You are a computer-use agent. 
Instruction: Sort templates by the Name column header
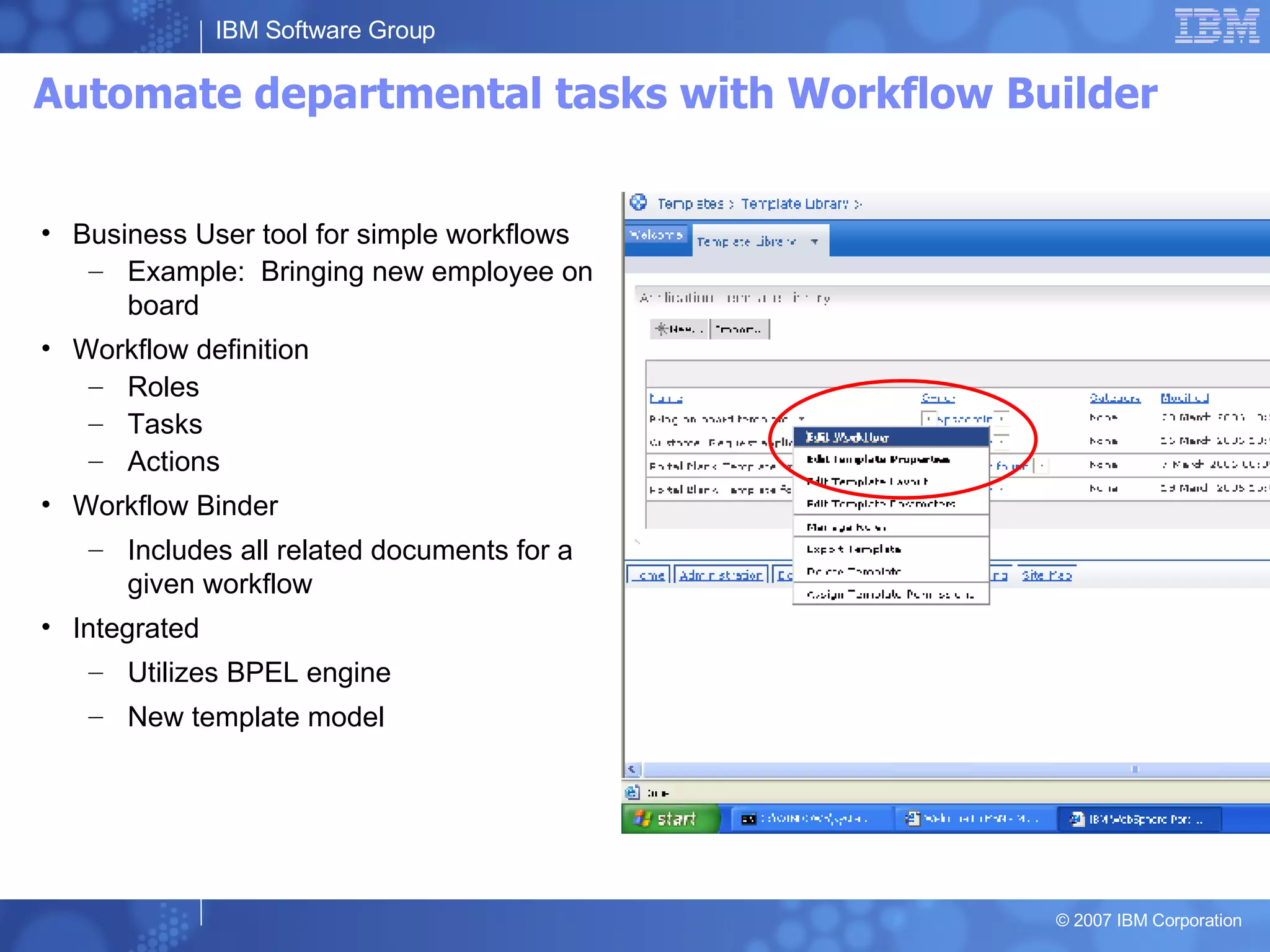(x=666, y=398)
